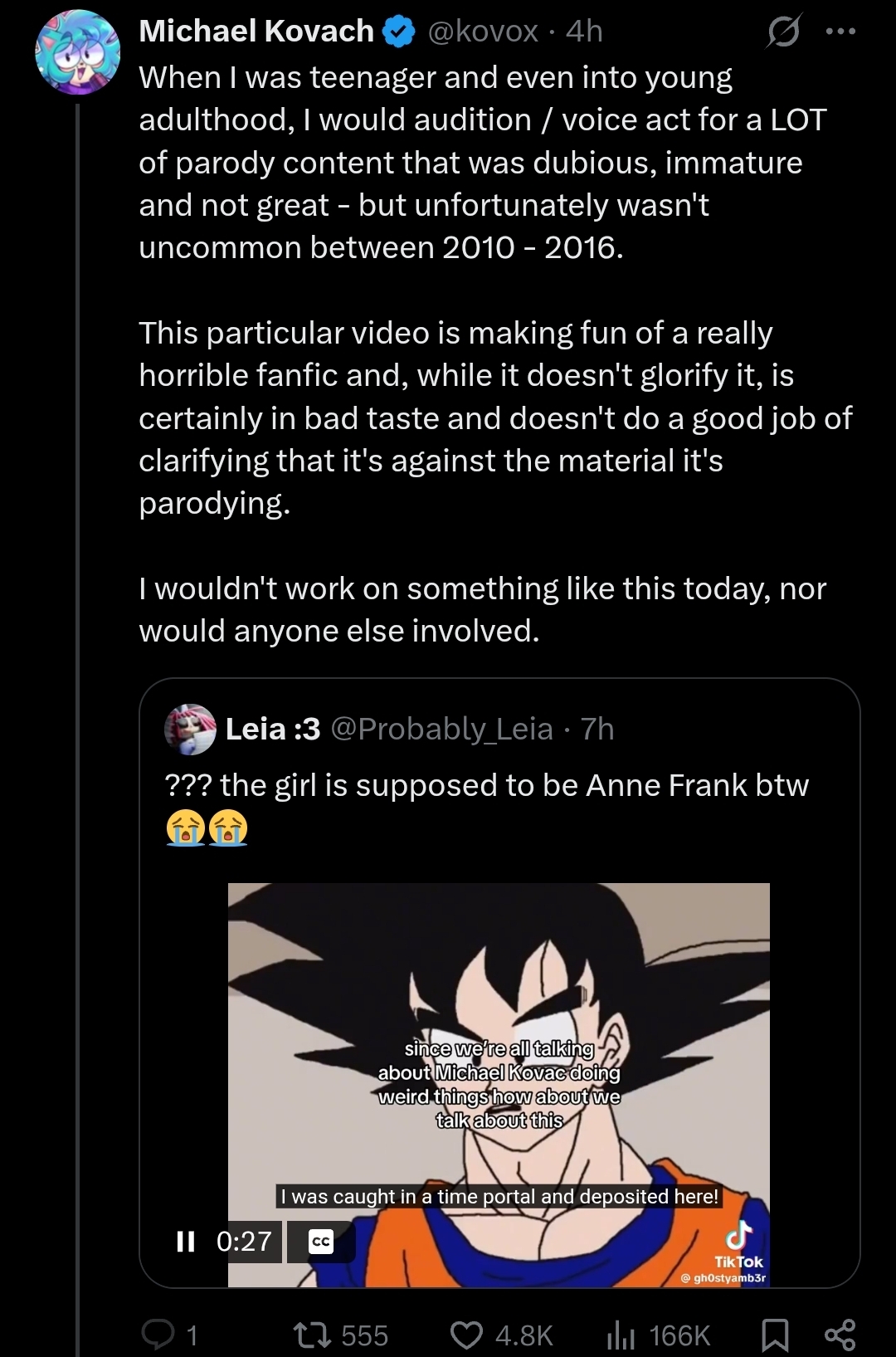Open the three-dot more options menu
This screenshot has width=896, height=1357.
pyautogui.click(x=840, y=32)
